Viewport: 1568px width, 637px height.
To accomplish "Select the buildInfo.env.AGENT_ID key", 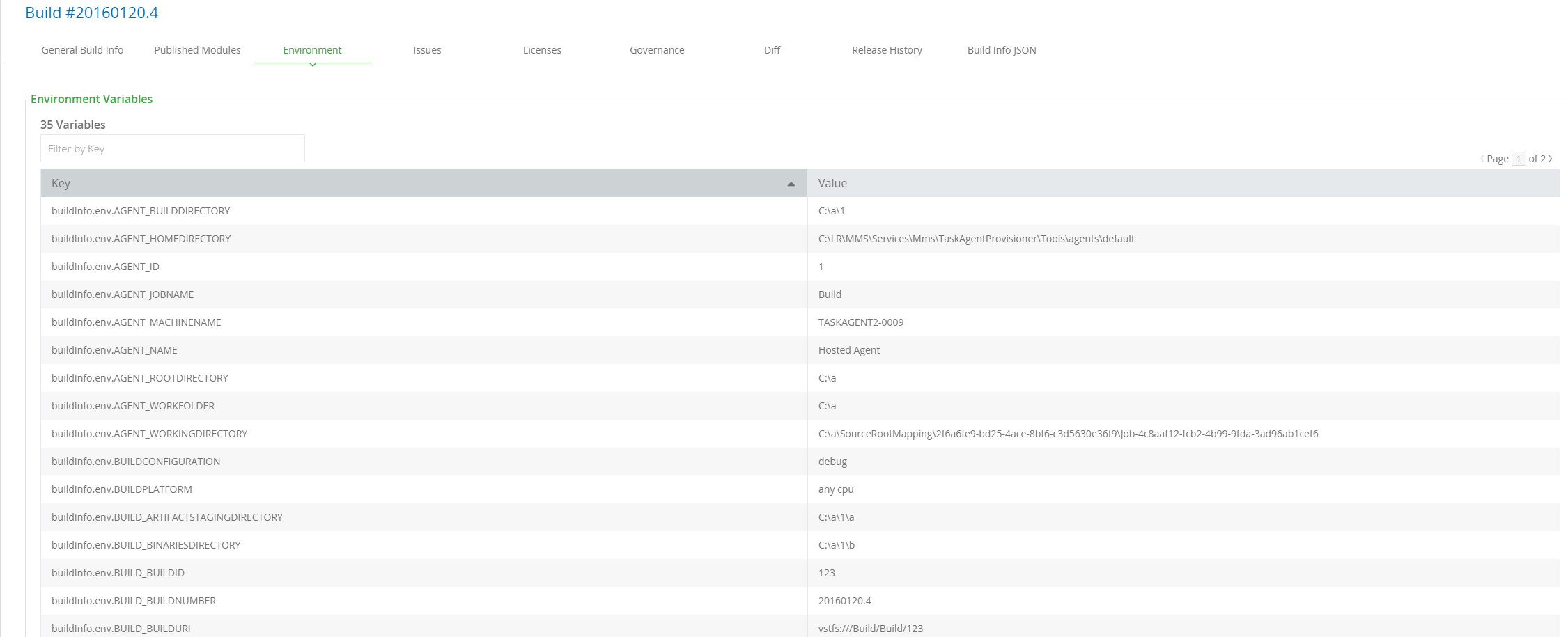I will (x=105, y=267).
